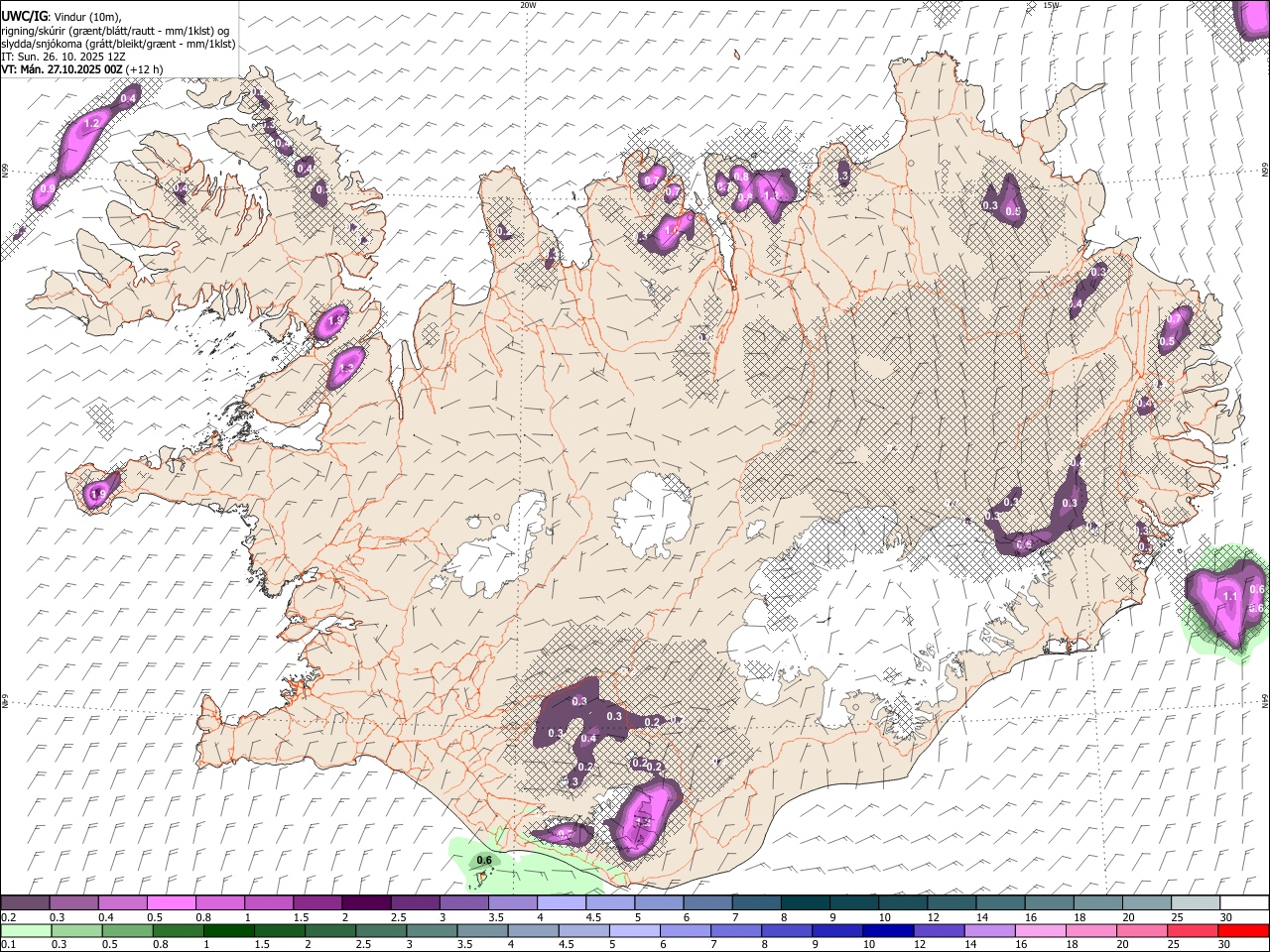Click the white upper swatch above the 30 label

(x=1244, y=903)
